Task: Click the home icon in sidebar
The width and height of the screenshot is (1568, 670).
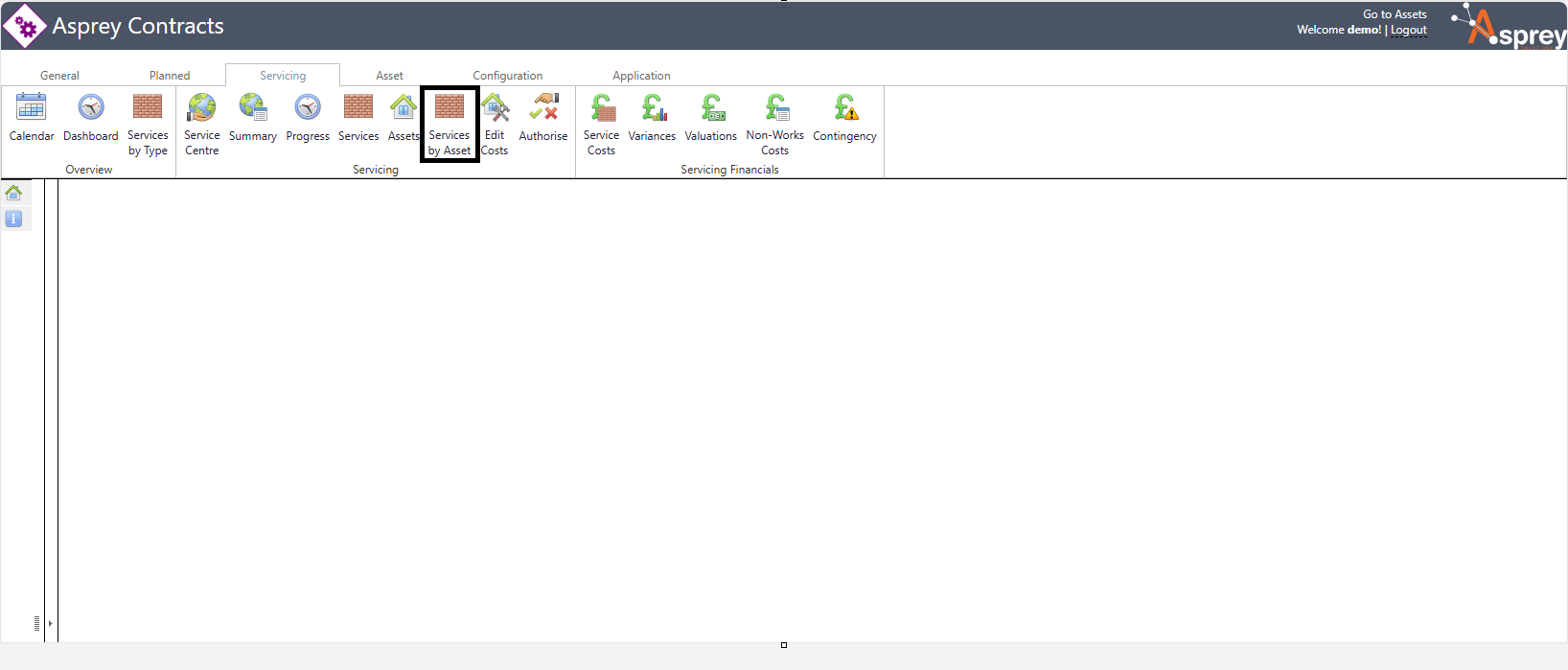Action: point(13,193)
